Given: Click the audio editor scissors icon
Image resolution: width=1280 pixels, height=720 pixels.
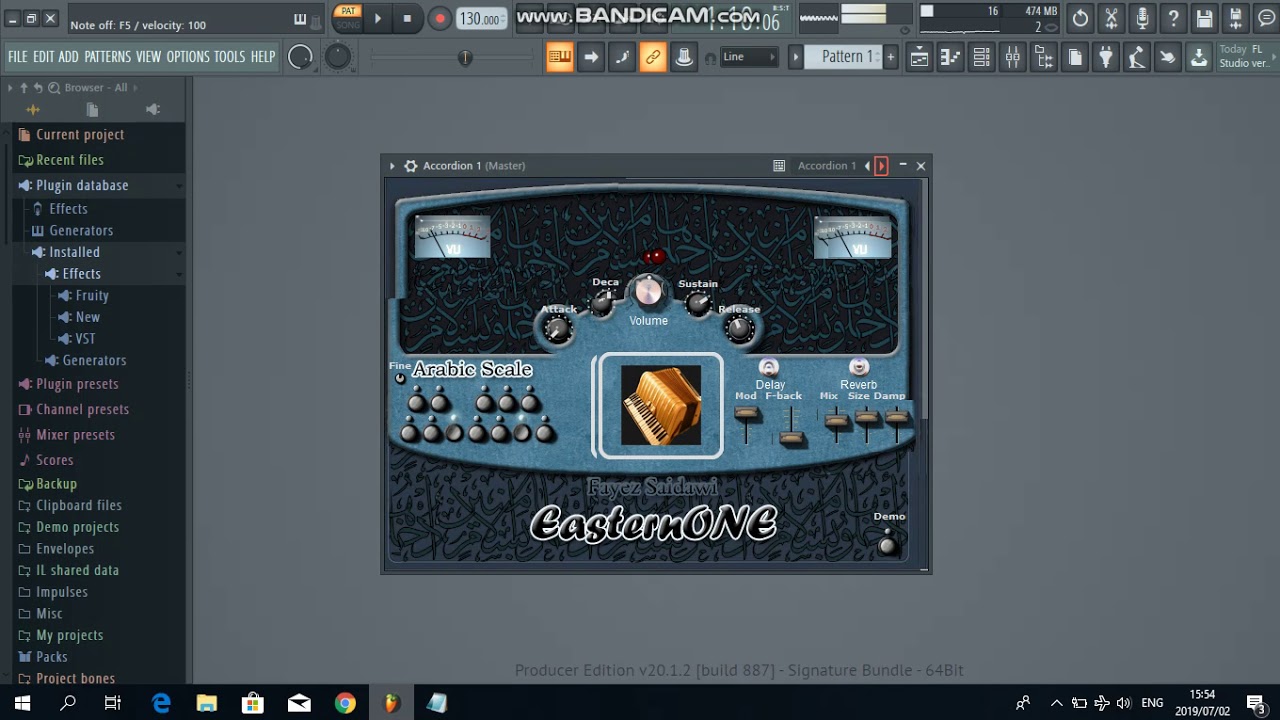Looking at the screenshot, I should 1111,18.
